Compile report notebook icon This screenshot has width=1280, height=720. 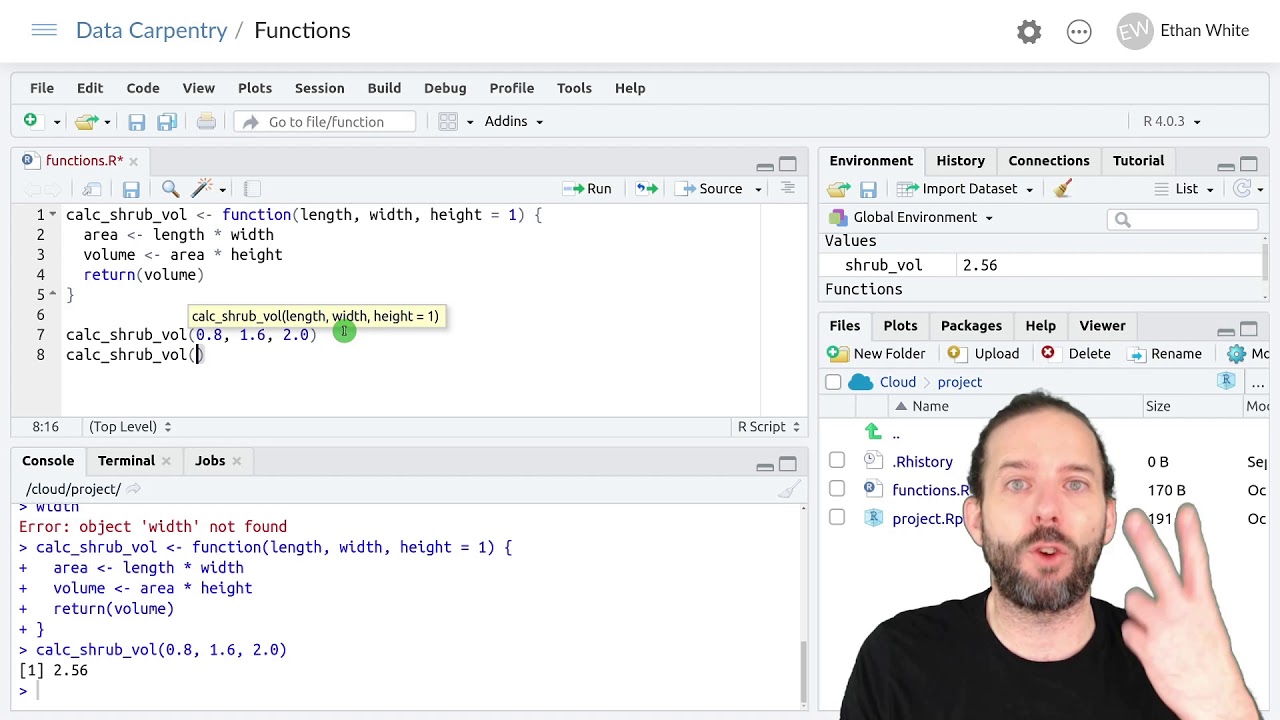(x=252, y=188)
